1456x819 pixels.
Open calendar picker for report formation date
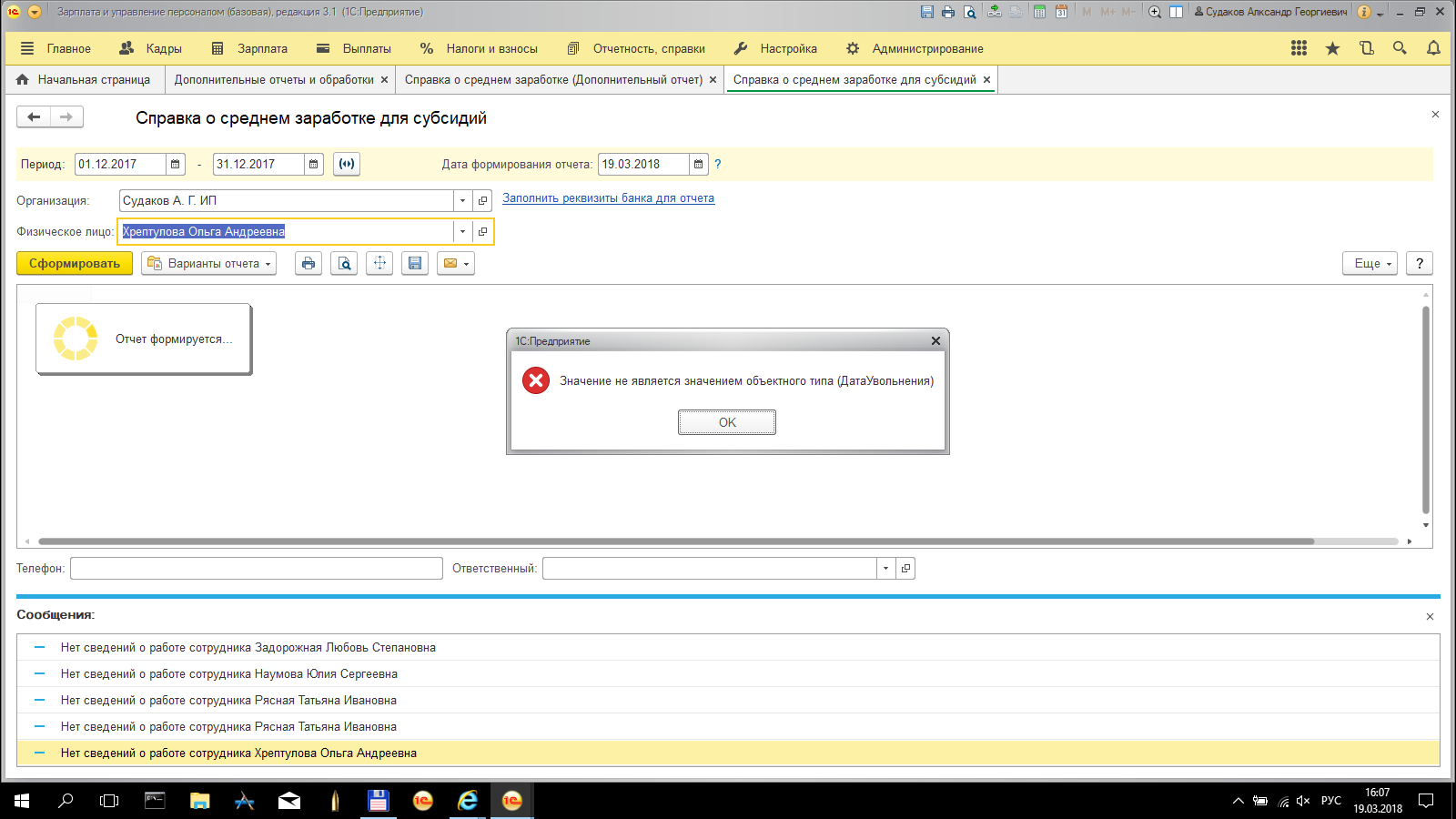(x=699, y=164)
